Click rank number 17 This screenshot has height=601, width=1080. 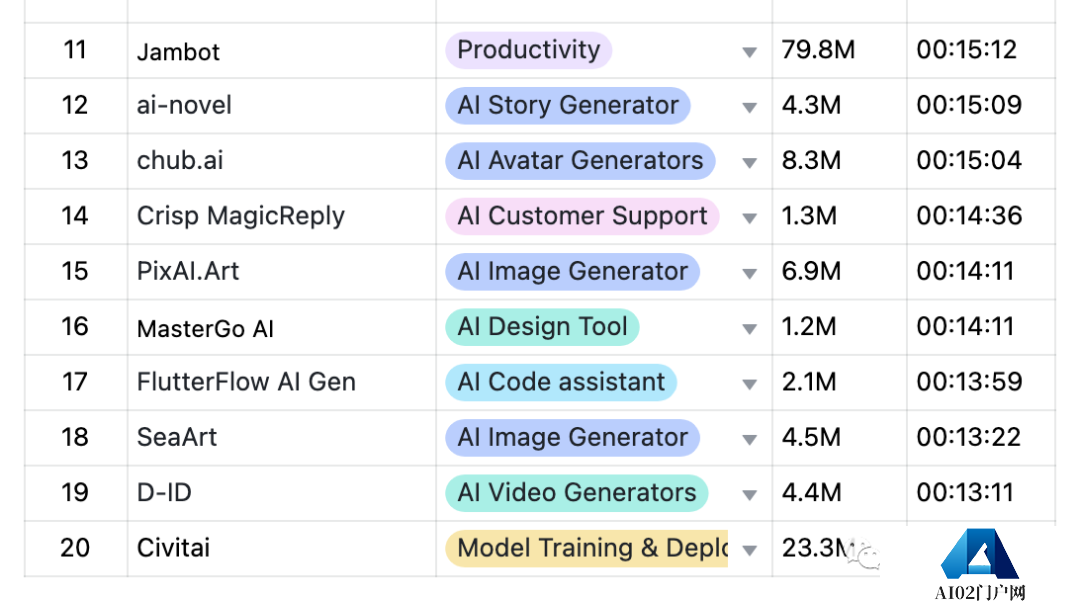click(x=75, y=382)
